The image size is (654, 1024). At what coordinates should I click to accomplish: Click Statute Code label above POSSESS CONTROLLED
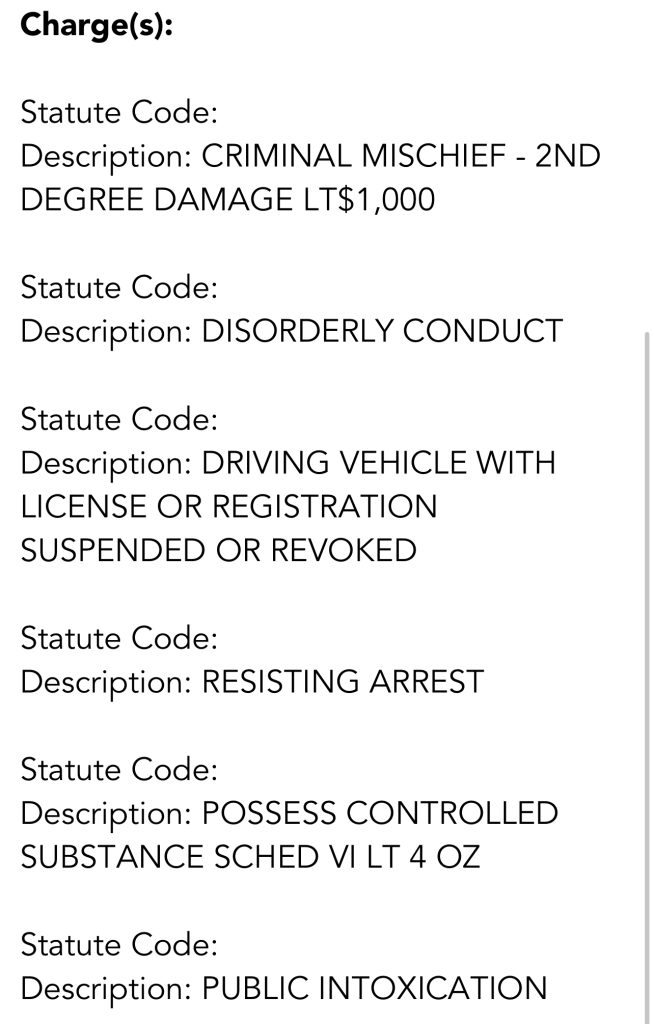(x=119, y=769)
